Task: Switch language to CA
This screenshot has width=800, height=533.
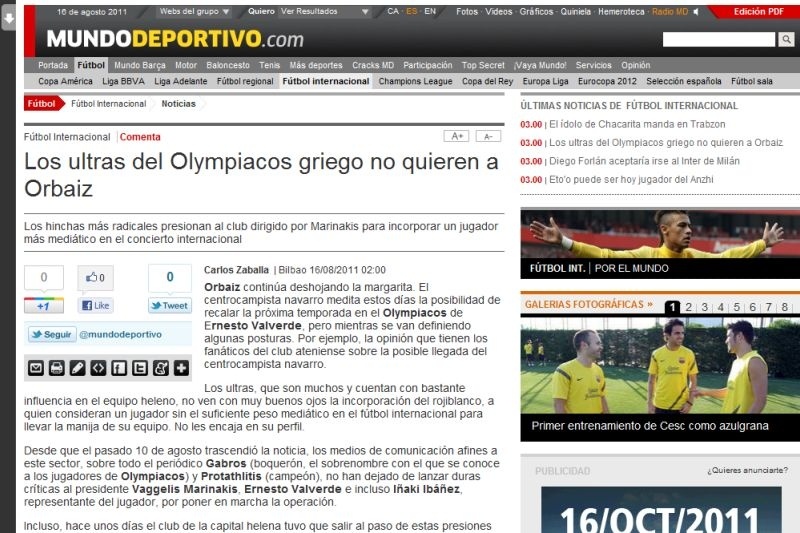Action: 393,11
